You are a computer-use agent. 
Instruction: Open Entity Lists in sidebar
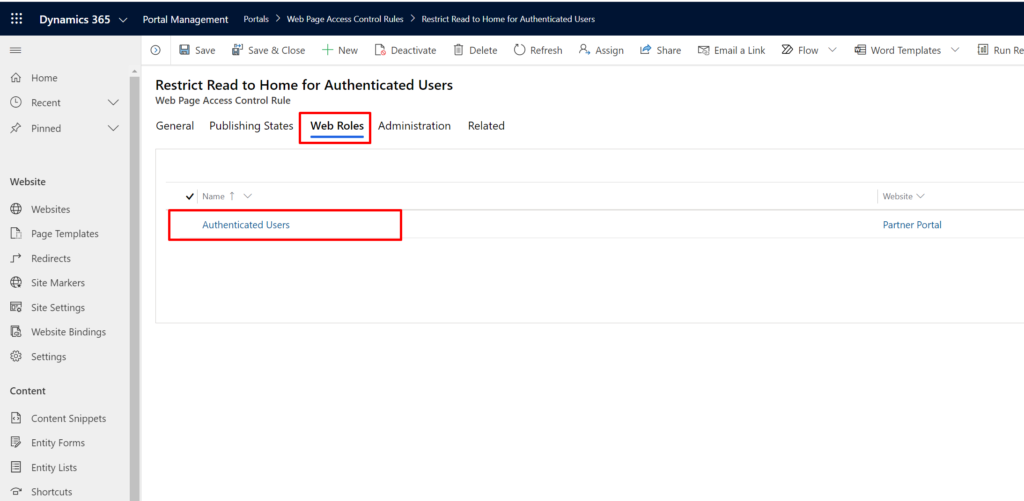coord(54,468)
